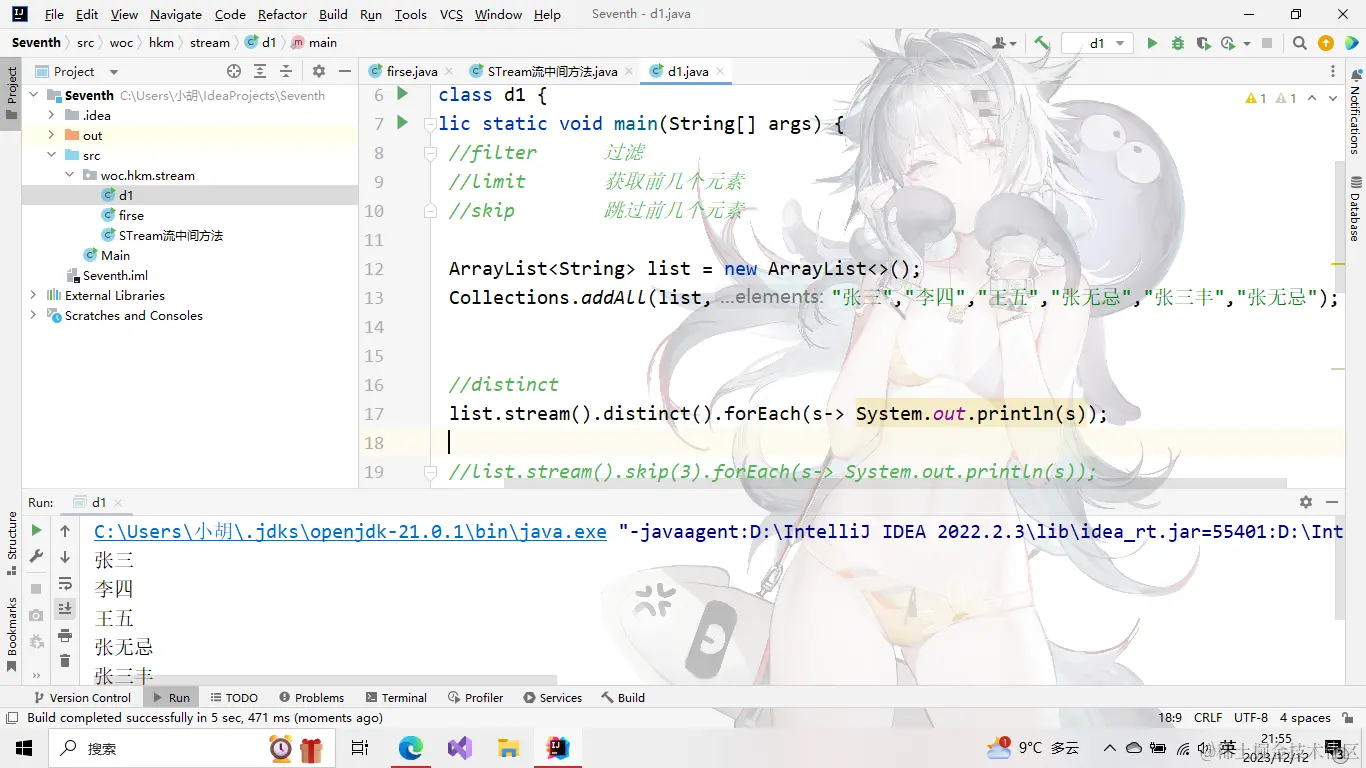Expand External Libraries node
Viewport: 1366px width, 768px height.
pyautogui.click(x=34, y=295)
